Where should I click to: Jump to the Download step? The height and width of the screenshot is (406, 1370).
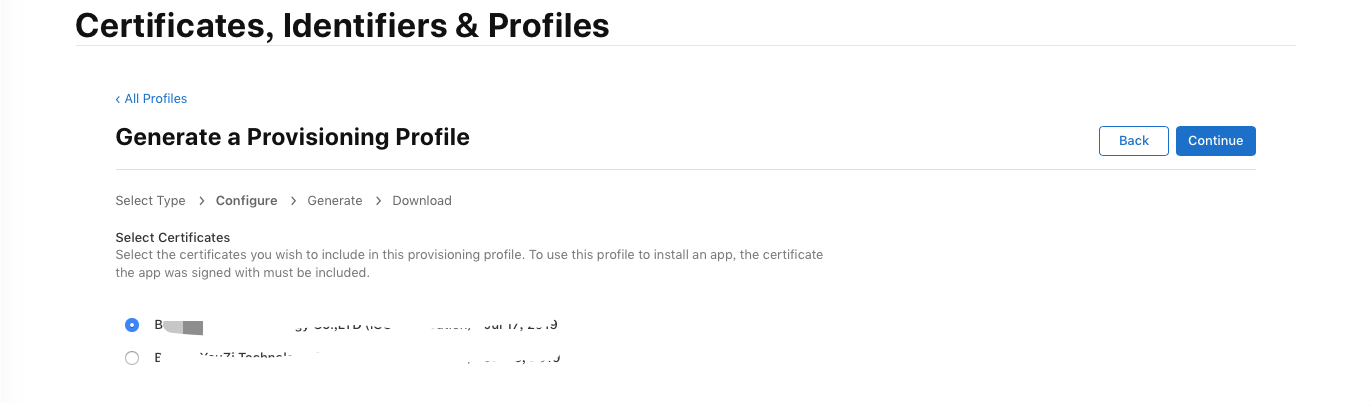(x=422, y=200)
